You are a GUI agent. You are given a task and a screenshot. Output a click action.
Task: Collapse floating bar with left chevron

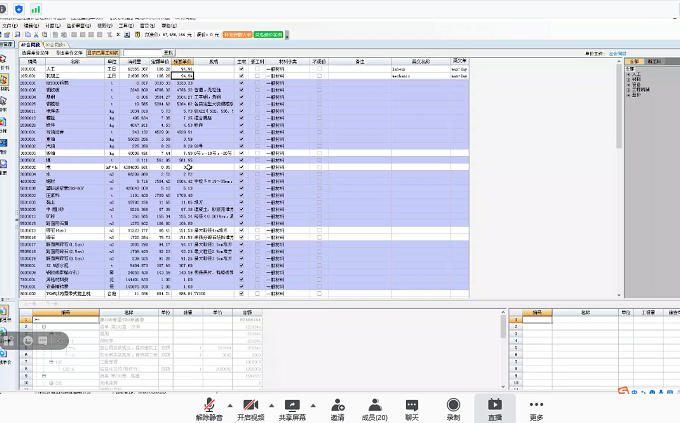click(x=59, y=341)
